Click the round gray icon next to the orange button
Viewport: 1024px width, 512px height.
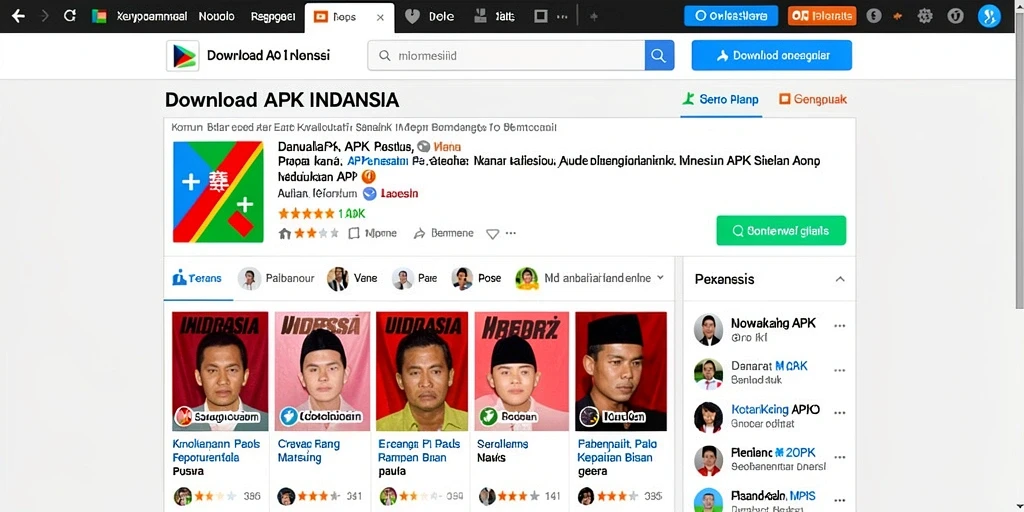[874, 16]
